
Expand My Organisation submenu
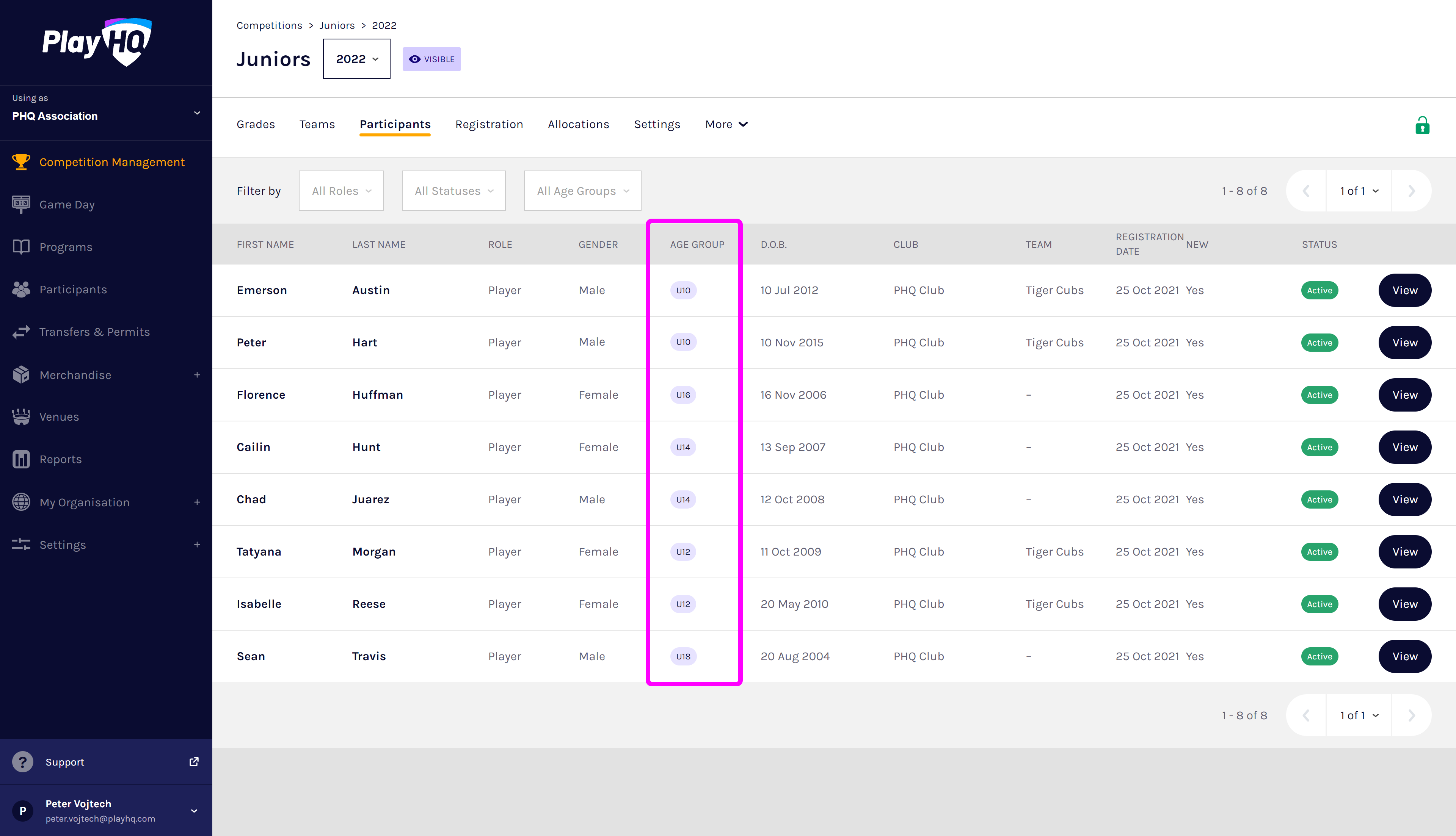(197, 503)
